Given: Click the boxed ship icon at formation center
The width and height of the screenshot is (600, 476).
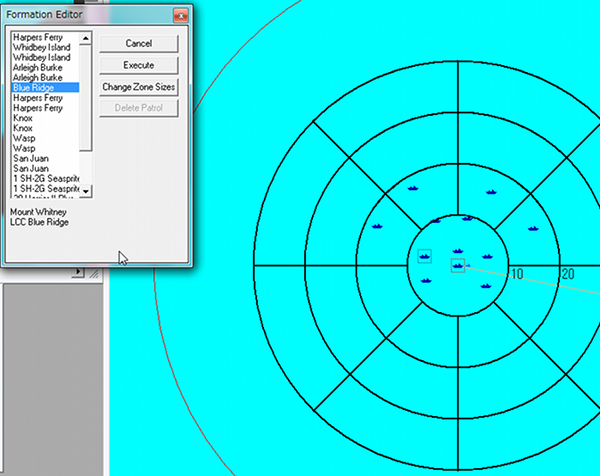Looking at the screenshot, I should click(x=458, y=266).
